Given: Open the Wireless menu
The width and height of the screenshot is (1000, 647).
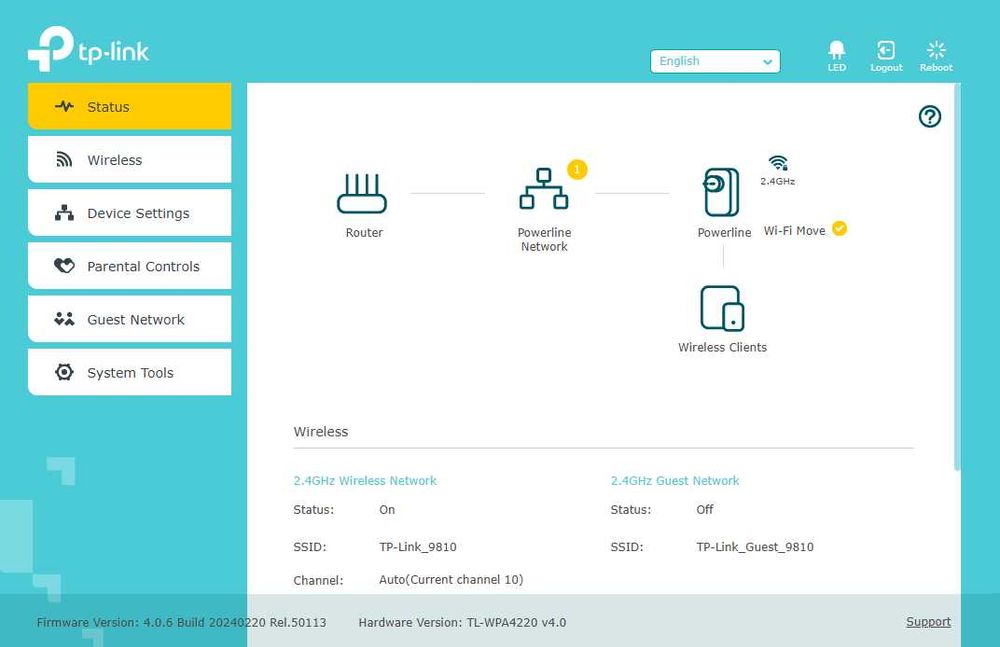Looking at the screenshot, I should (129, 160).
